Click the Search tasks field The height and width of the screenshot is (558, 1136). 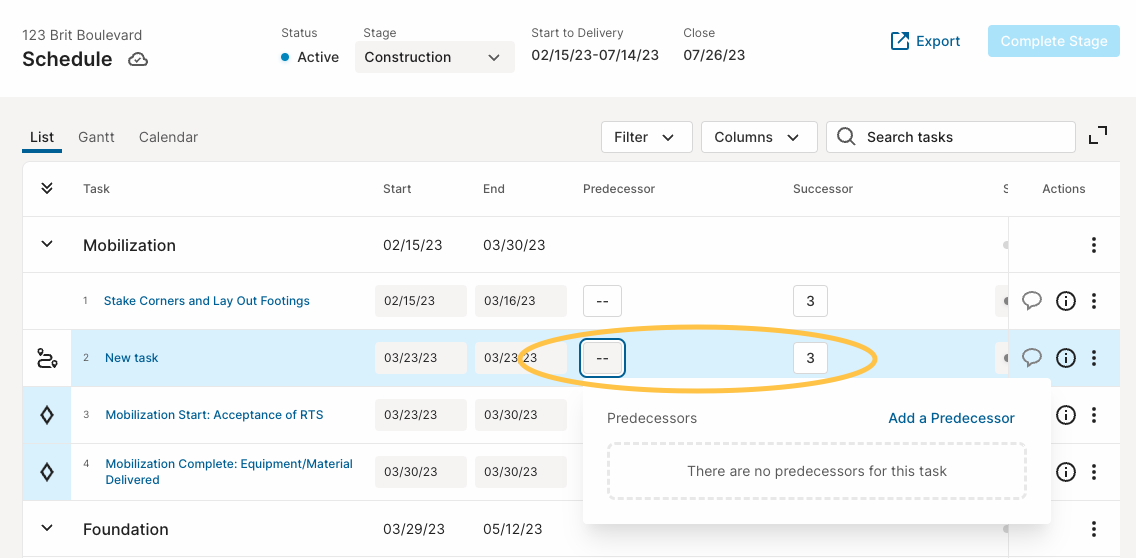(951, 137)
